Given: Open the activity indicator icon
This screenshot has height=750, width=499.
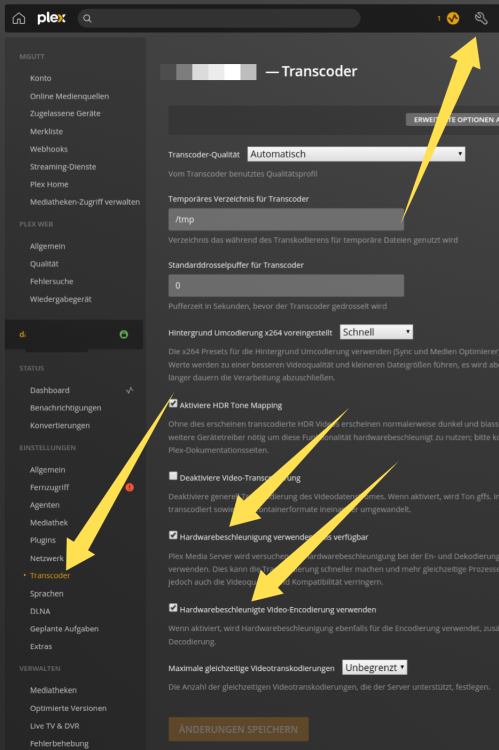Looking at the screenshot, I should (x=453, y=18).
